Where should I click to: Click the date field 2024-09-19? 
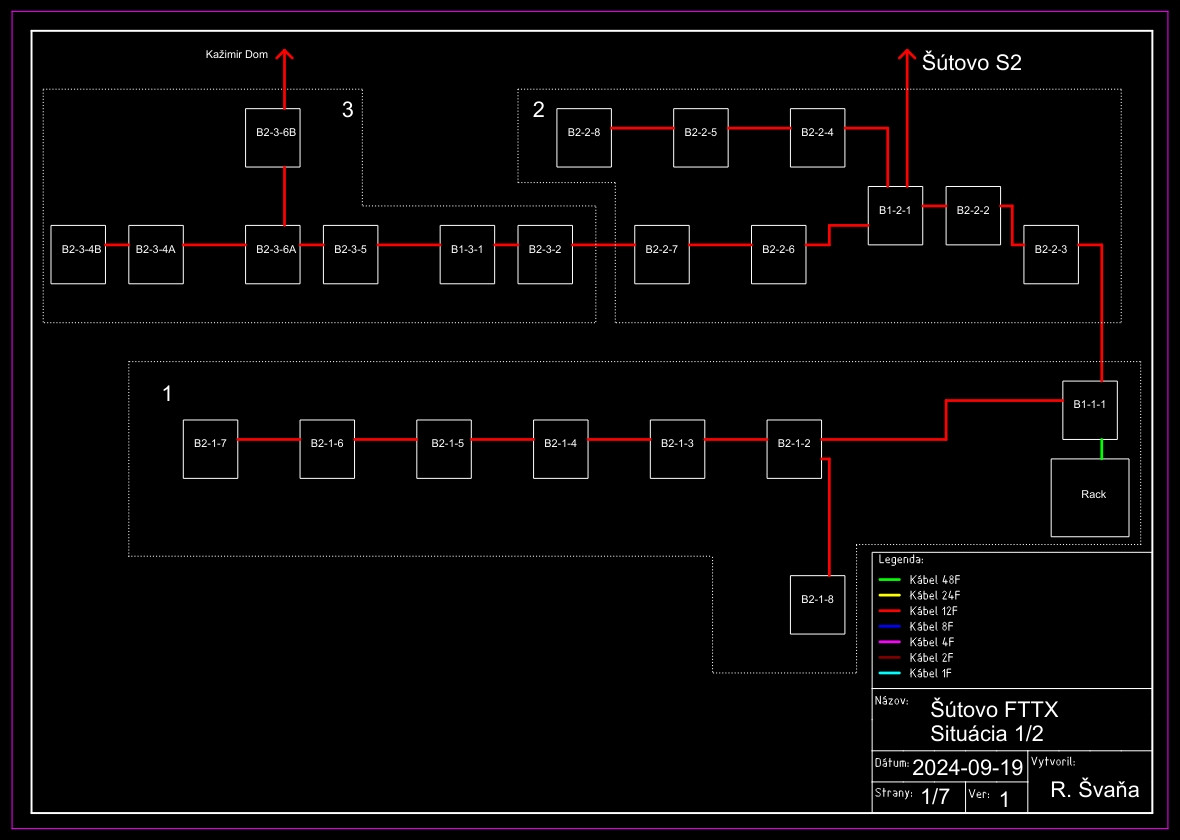(x=967, y=768)
